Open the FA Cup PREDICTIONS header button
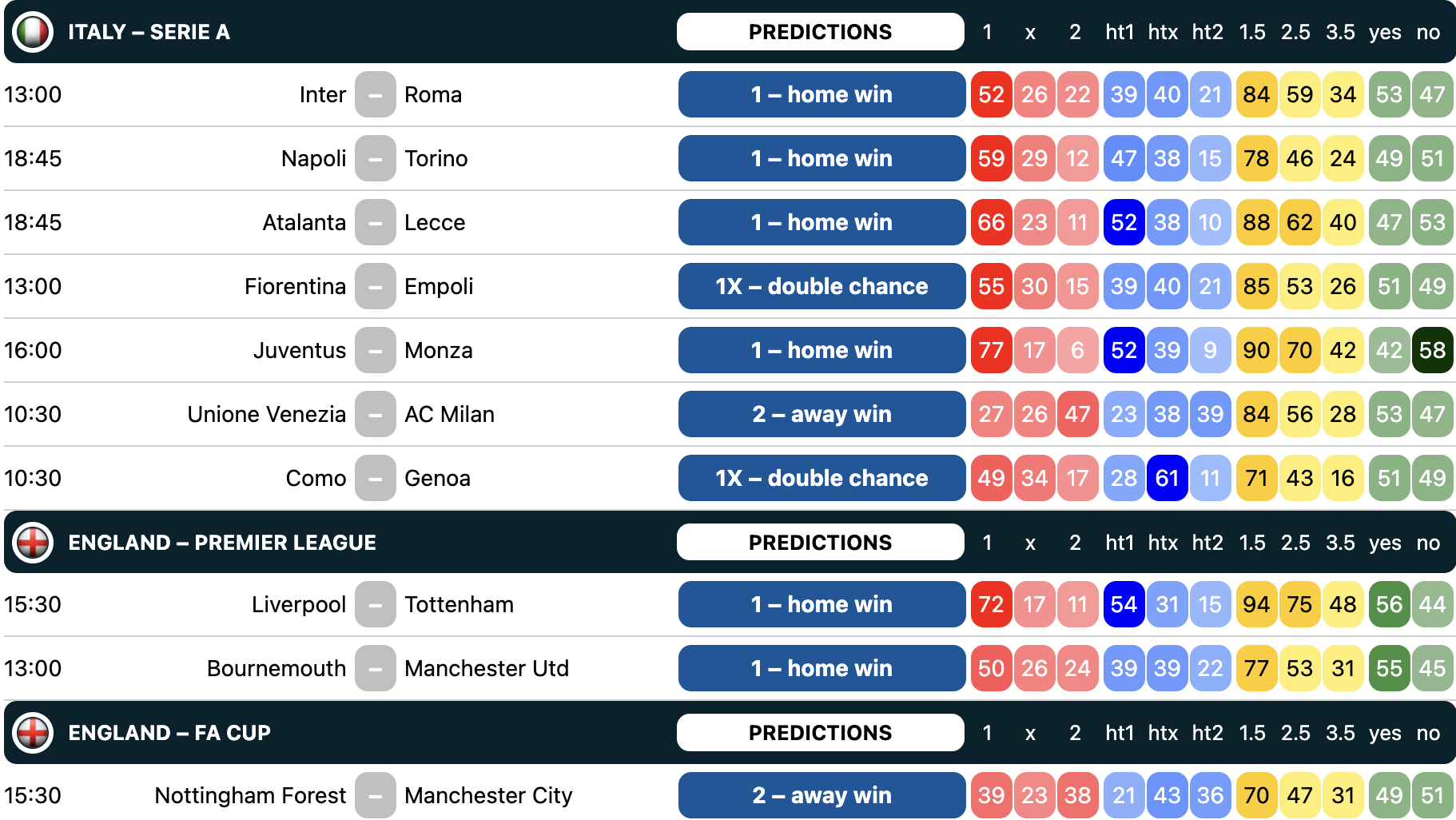 (x=821, y=733)
